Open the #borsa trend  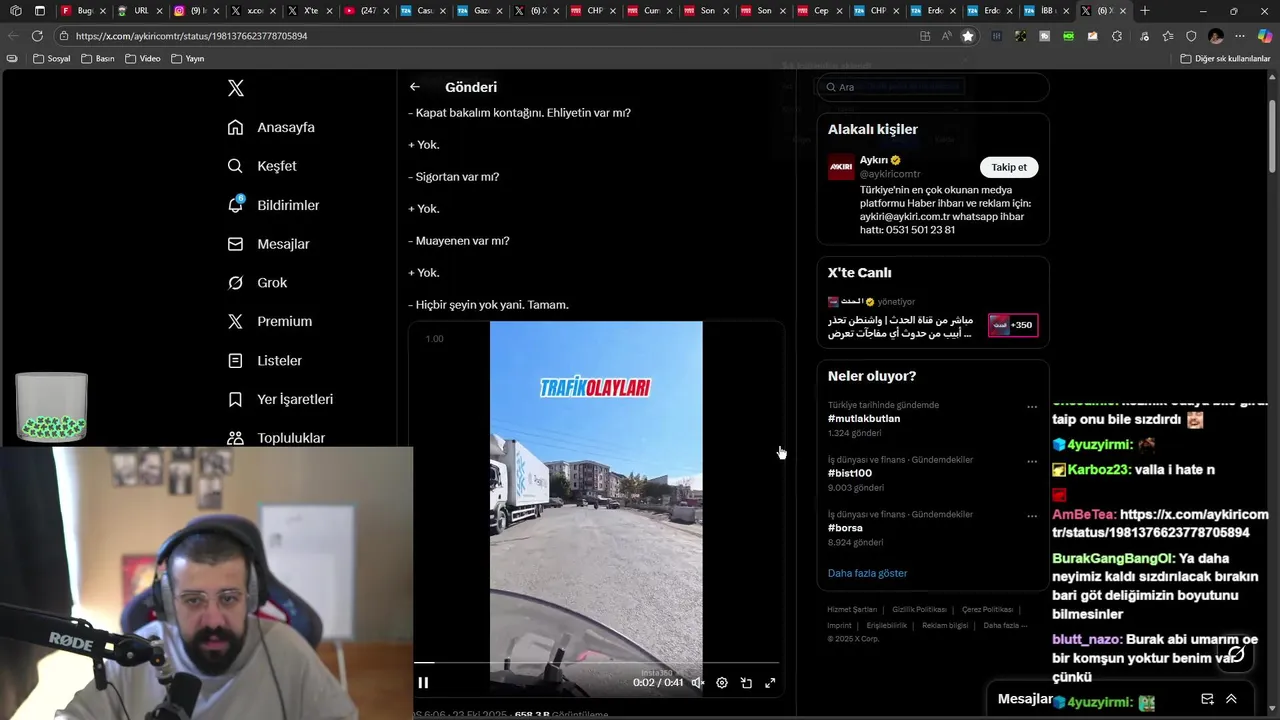tap(845, 528)
